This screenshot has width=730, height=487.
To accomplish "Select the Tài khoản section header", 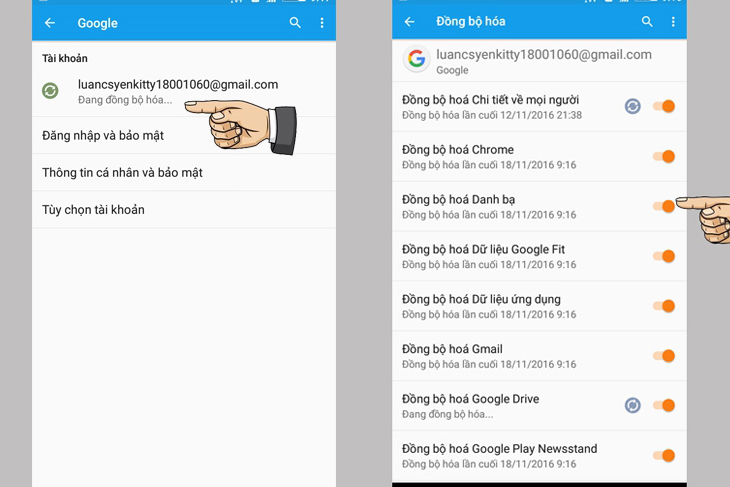I will tap(65, 58).
